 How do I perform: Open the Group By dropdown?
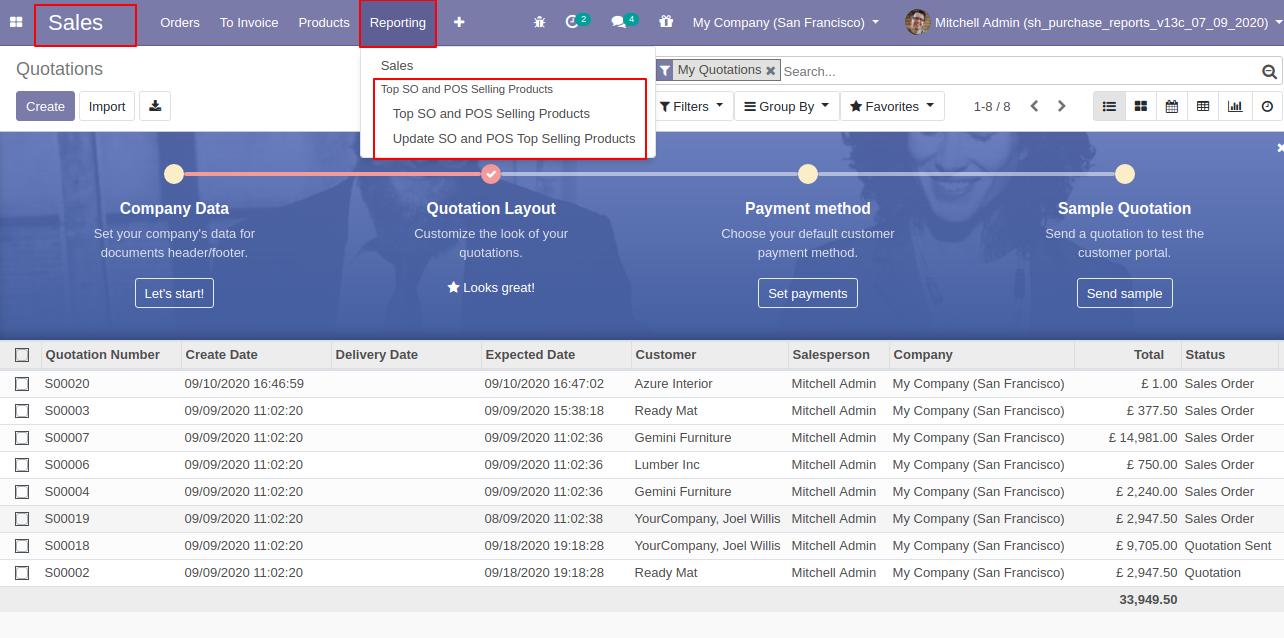point(786,106)
